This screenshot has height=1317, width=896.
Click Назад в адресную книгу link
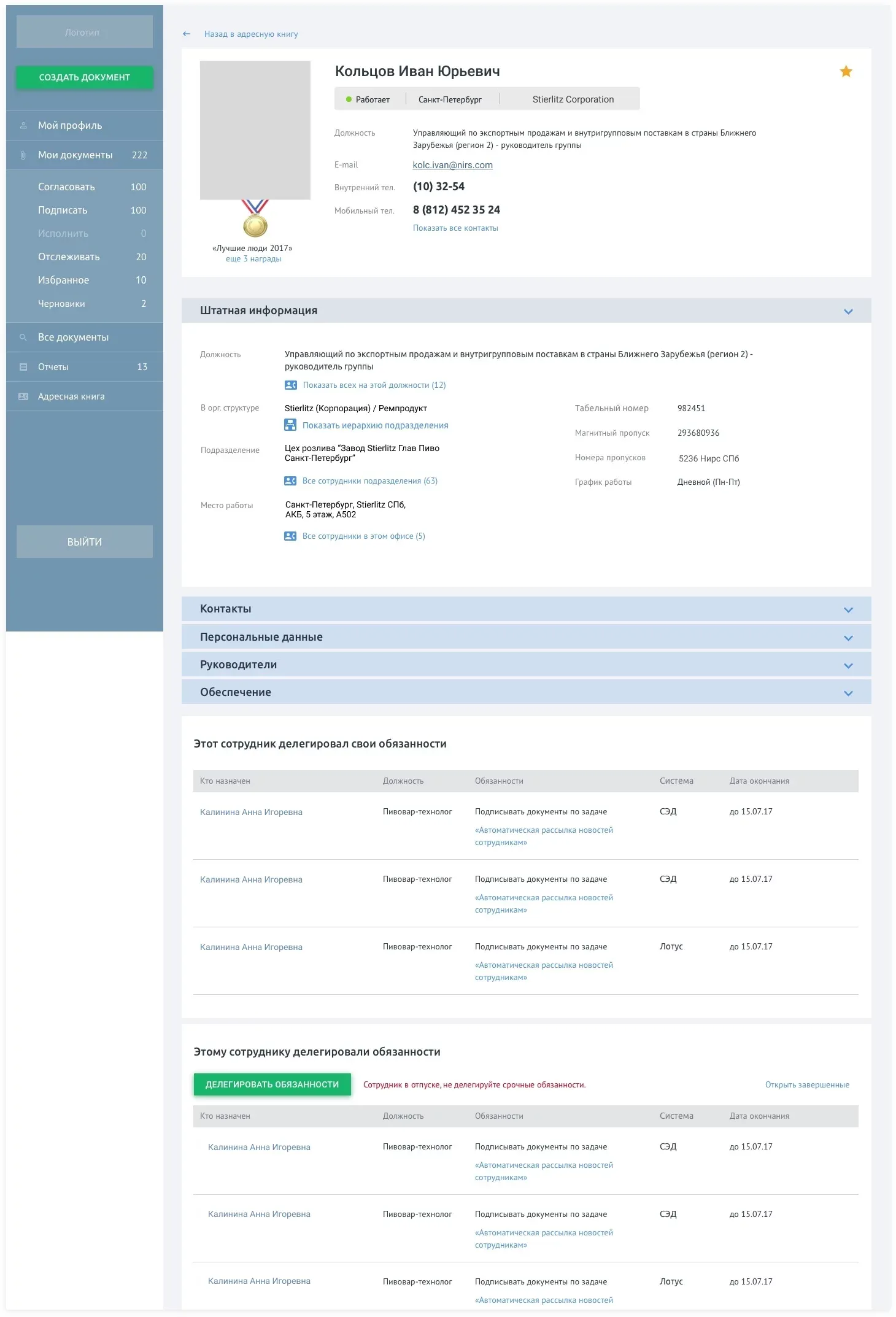click(x=251, y=34)
